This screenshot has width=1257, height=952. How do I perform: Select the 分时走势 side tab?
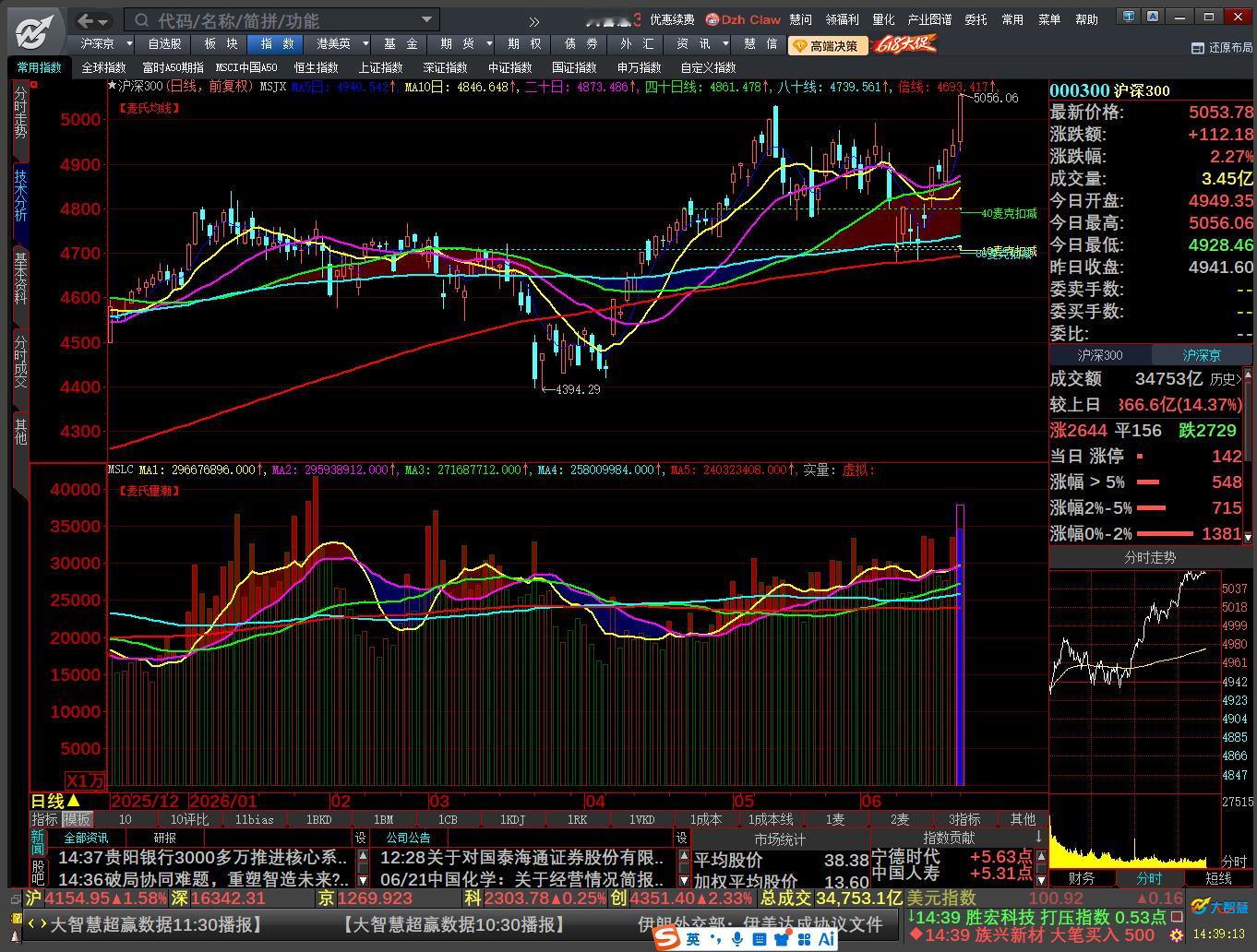point(20,114)
